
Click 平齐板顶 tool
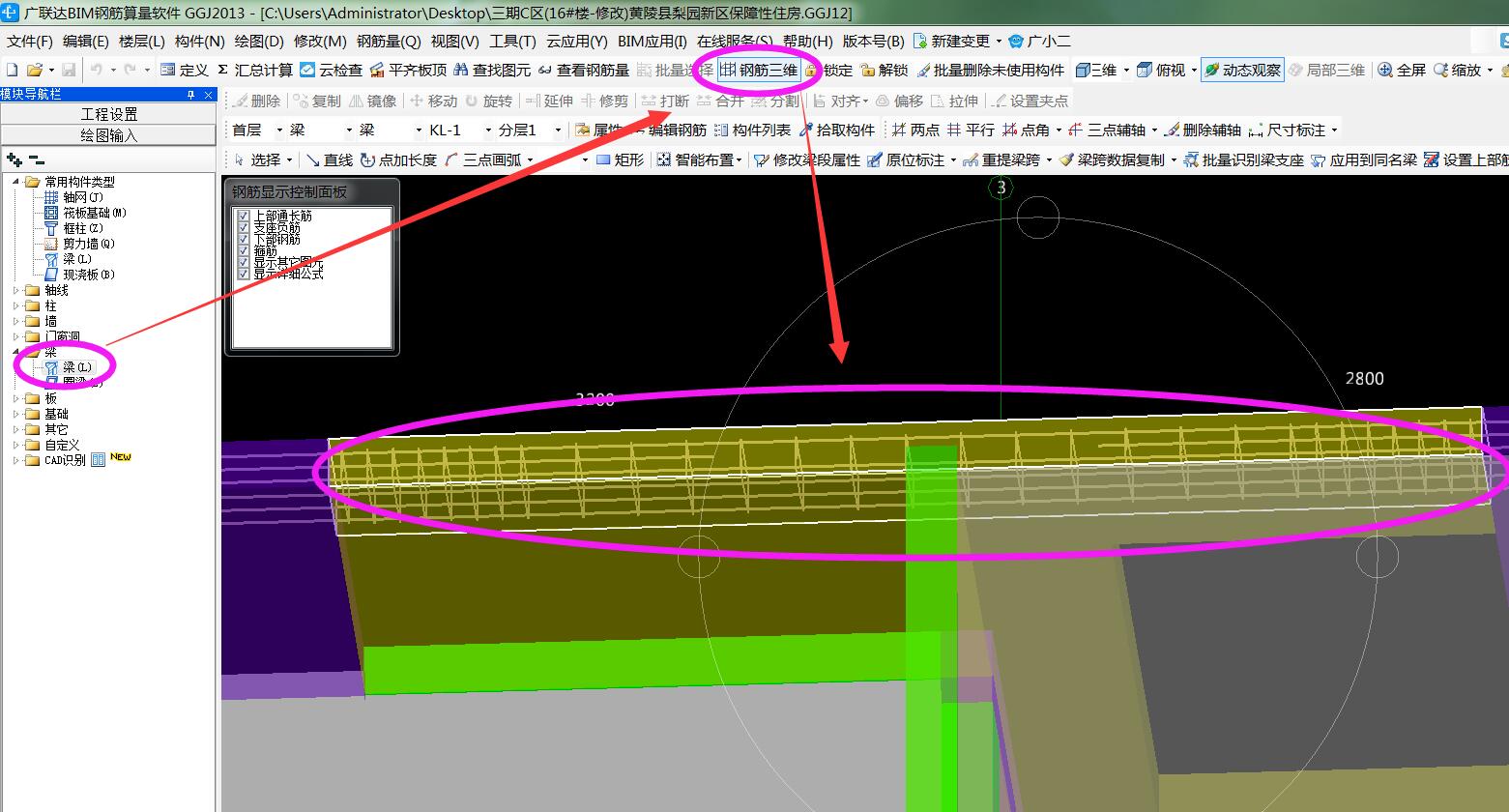(x=408, y=70)
